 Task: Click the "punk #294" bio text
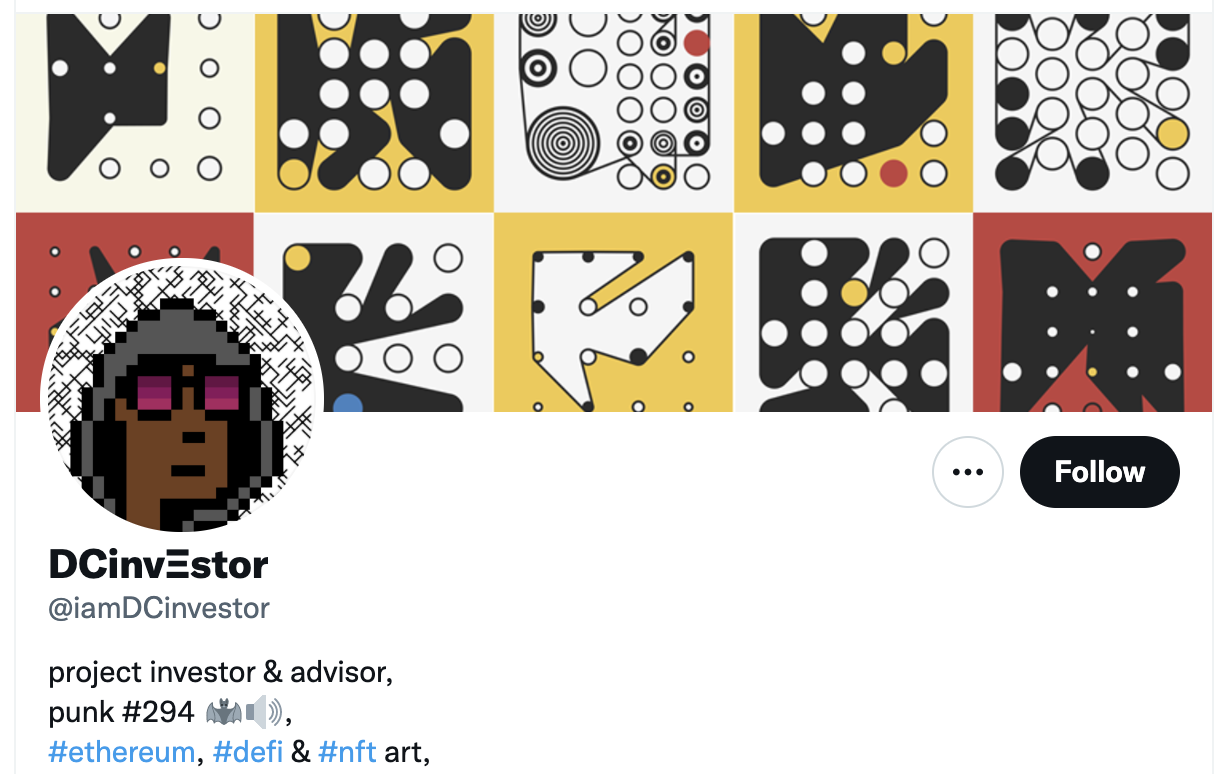pyautogui.click(x=121, y=712)
